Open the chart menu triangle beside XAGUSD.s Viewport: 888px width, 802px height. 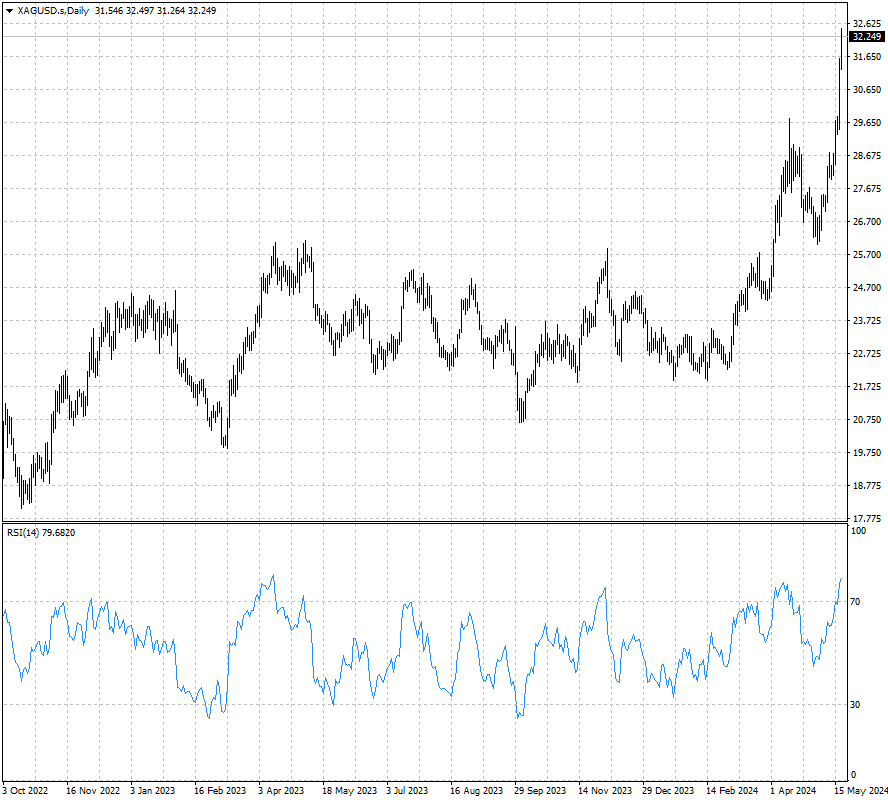pyautogui.click(x=9, y=11)
